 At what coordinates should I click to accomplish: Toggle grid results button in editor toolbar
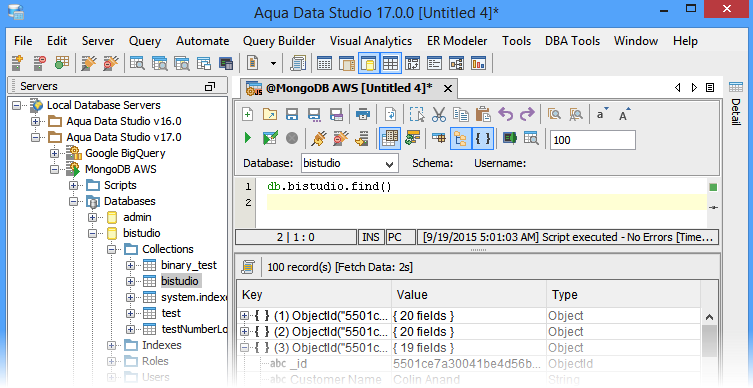(x=389, y=139)
